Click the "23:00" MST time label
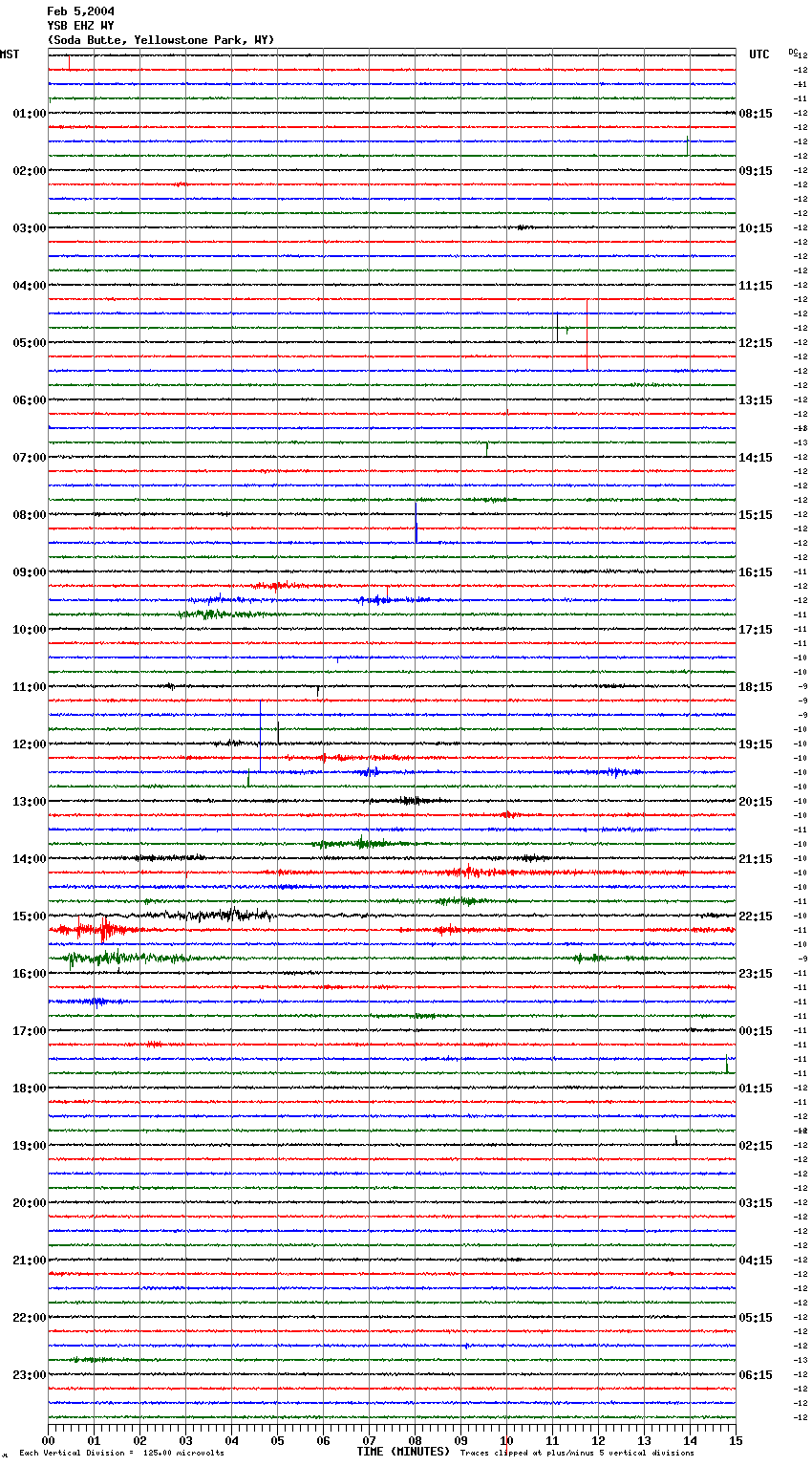 click(29, 1375)
